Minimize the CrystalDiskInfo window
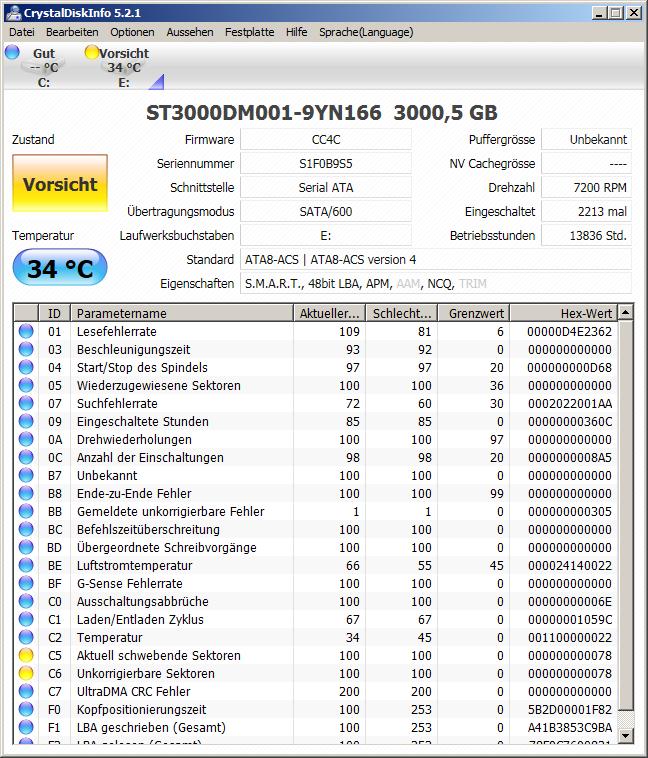Screen dimensions: 648x758 pyautogui.click(x=599, y=13)
